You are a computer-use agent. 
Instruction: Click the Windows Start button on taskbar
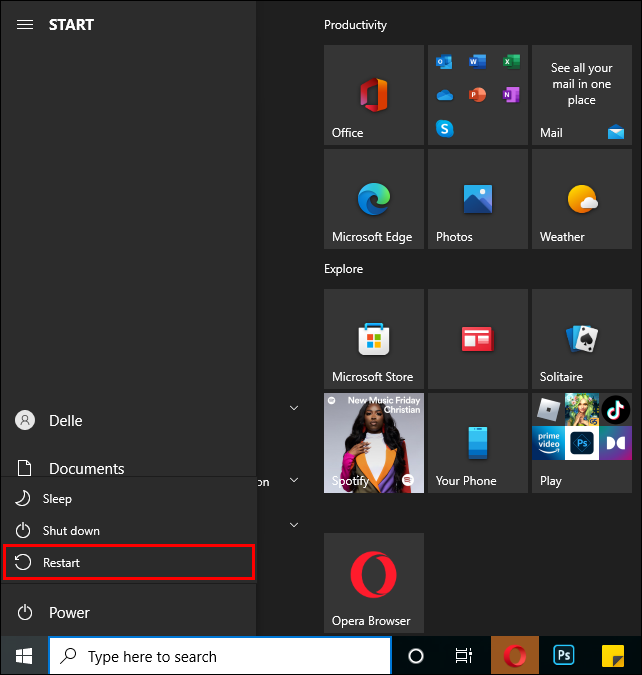24,656
